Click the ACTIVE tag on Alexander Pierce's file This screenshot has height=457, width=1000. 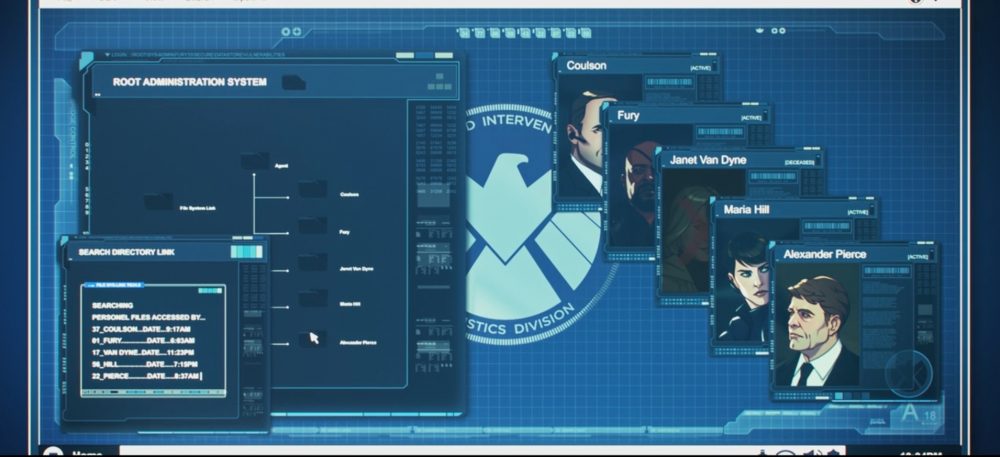917,257
